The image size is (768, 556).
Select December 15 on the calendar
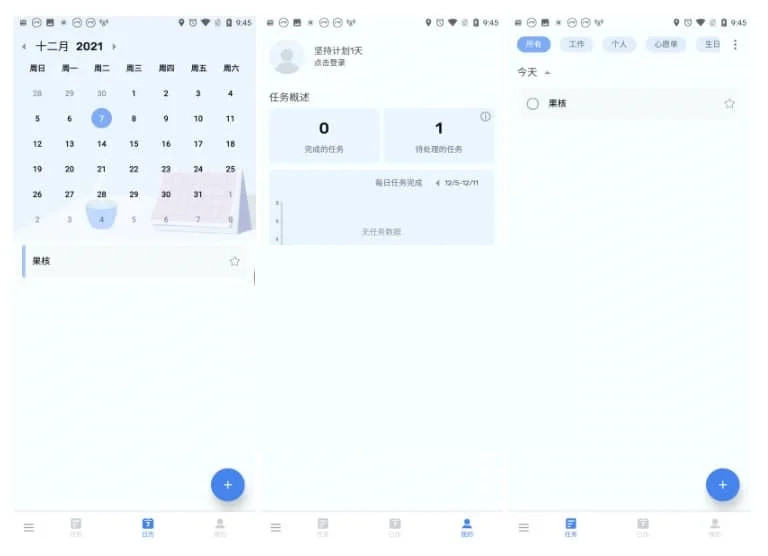coord(134,143)
